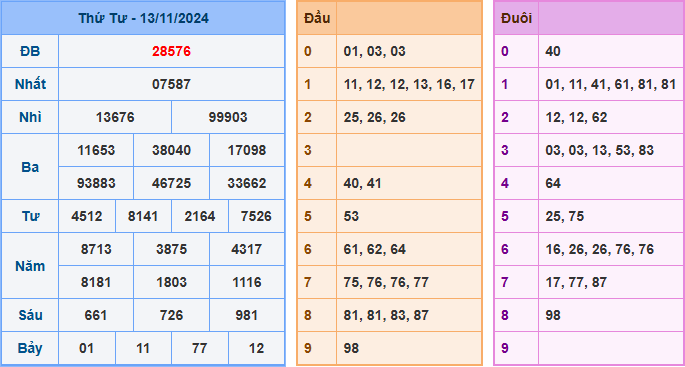Screen dimensions: 685x367
Task: Select value "98" in the Đầu table
Action: pos(351,348)
